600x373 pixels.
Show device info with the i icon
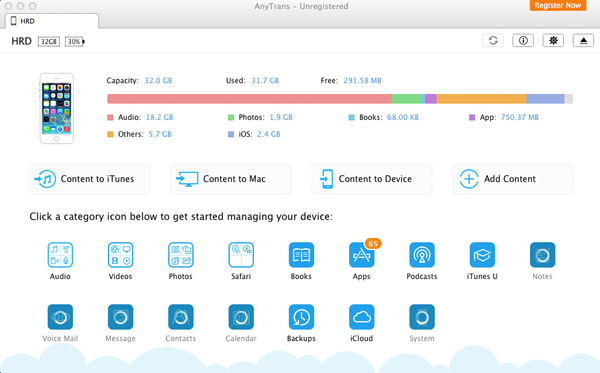[523, 40]
